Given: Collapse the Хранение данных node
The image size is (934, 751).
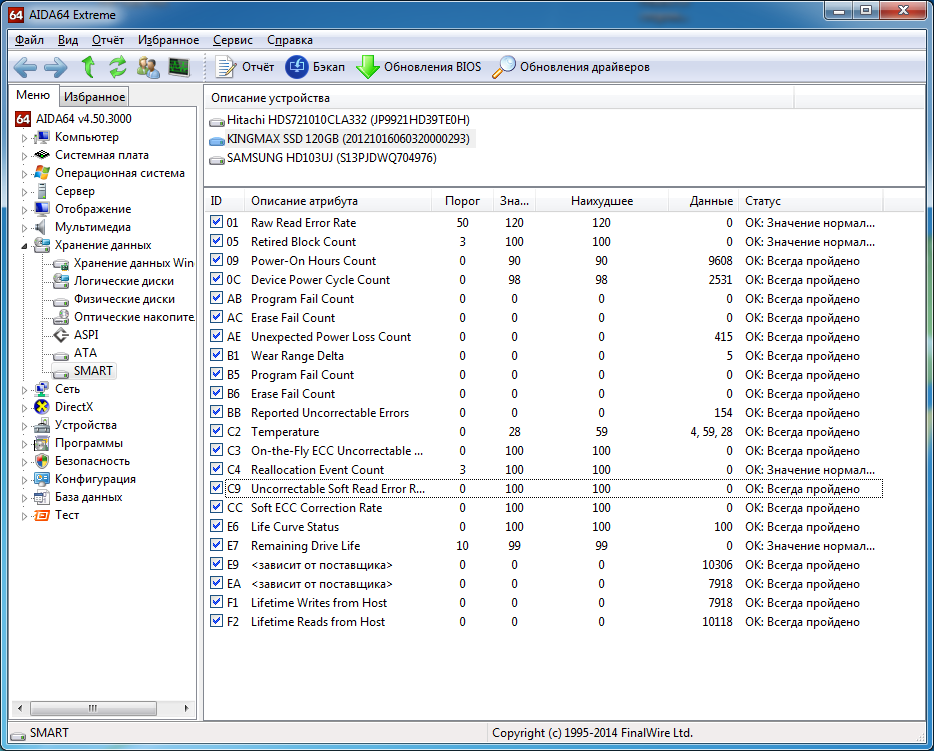Looking at the screenshot, I should coord(24,245).
